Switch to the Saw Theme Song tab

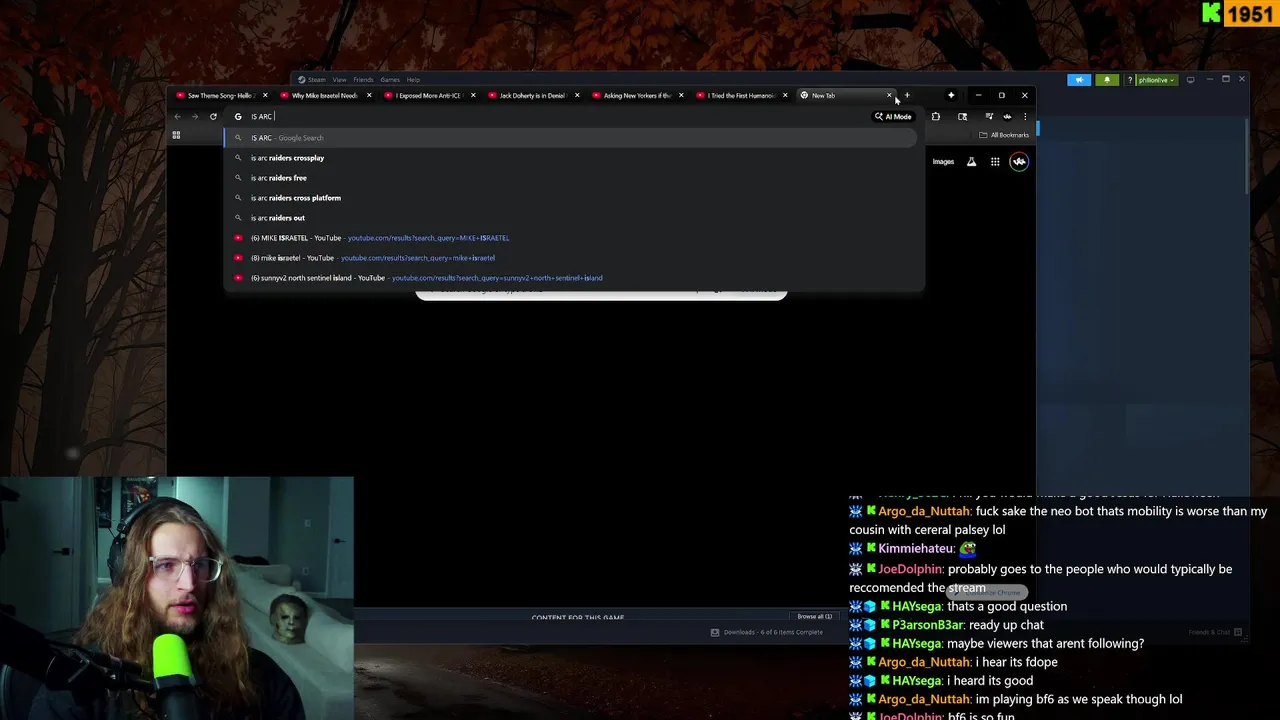coord(220,95)
